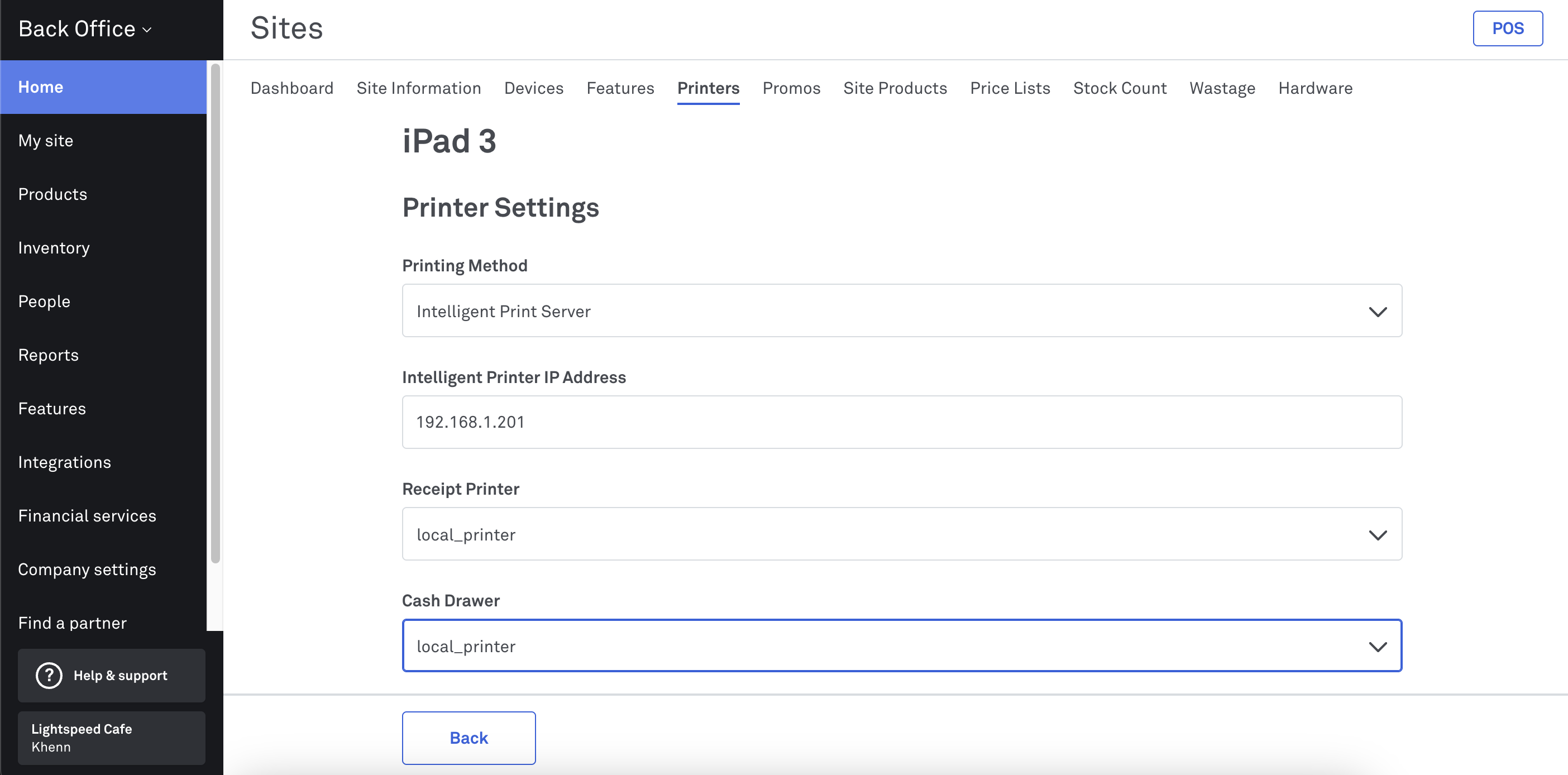1568x775 pixels.
Task: Switch to the Dashboard tab
Action: (291, 88)
